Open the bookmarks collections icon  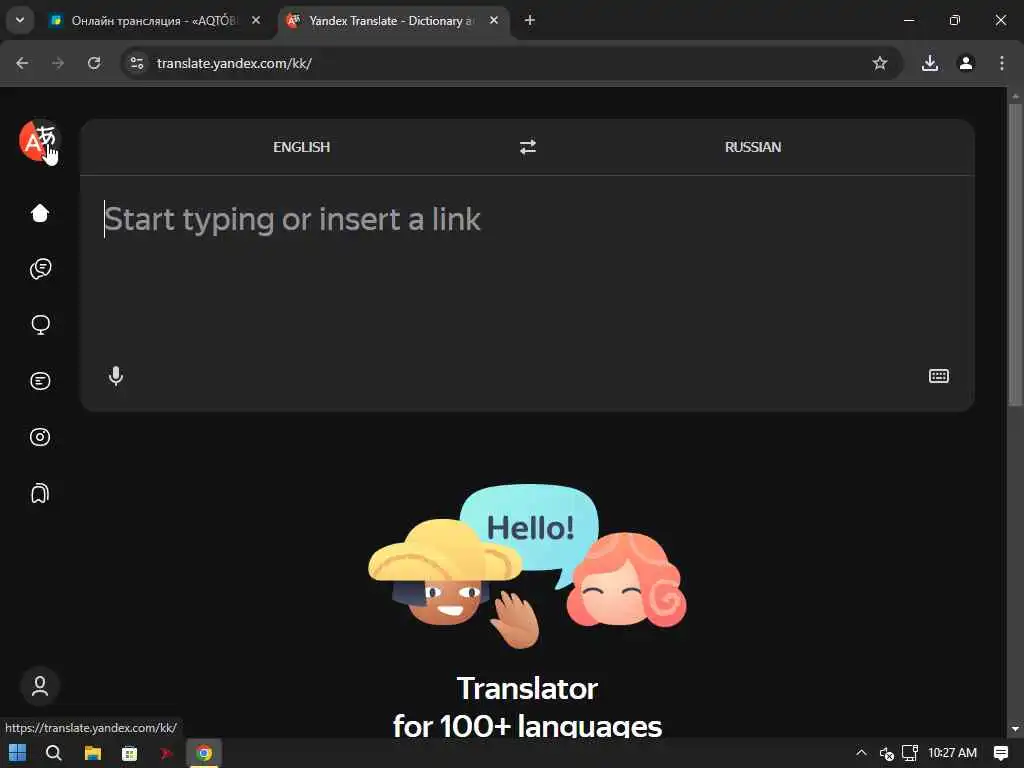click(40, 493)
